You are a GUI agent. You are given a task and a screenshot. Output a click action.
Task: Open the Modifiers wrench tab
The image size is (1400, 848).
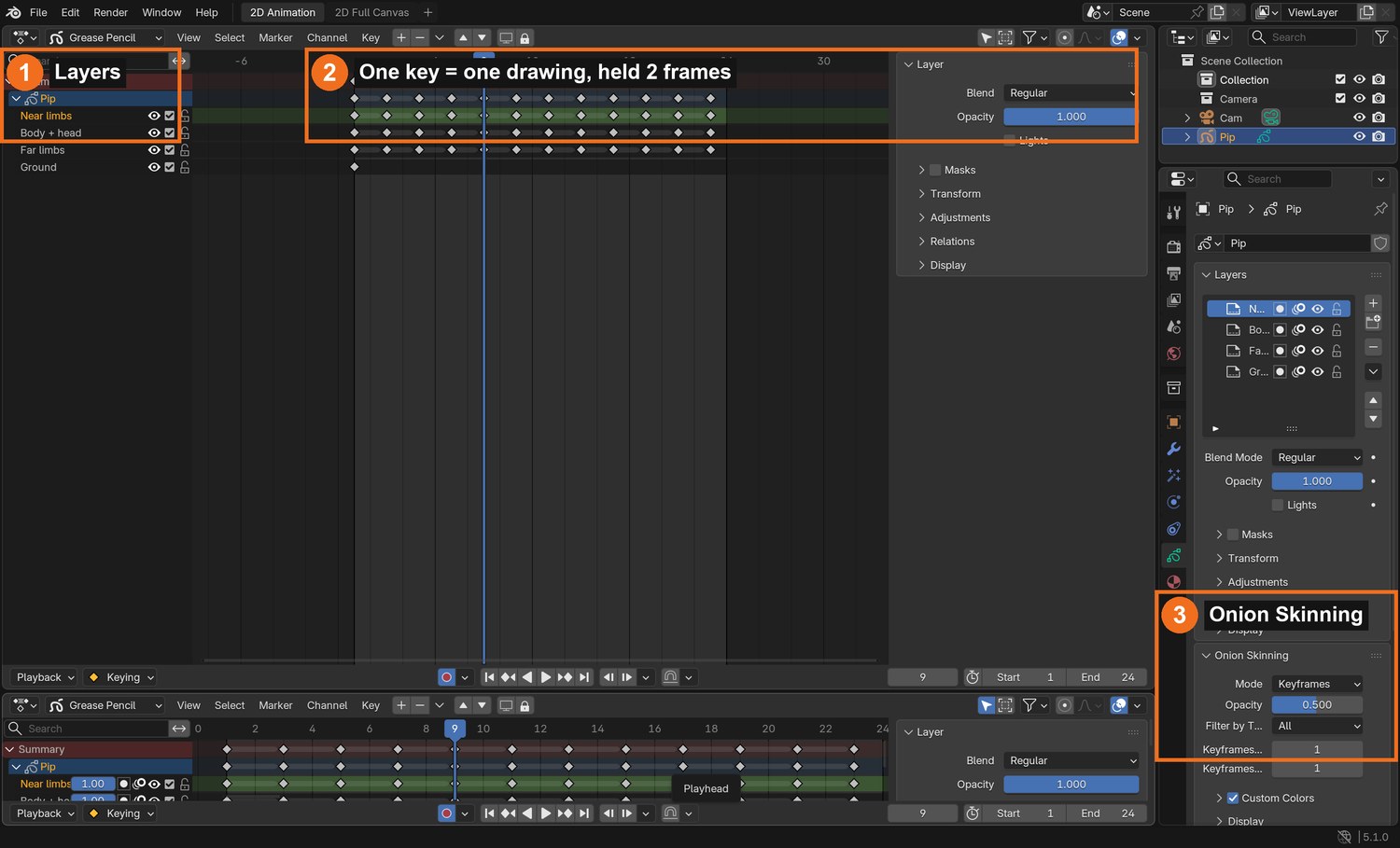[x=1174, y=449]
